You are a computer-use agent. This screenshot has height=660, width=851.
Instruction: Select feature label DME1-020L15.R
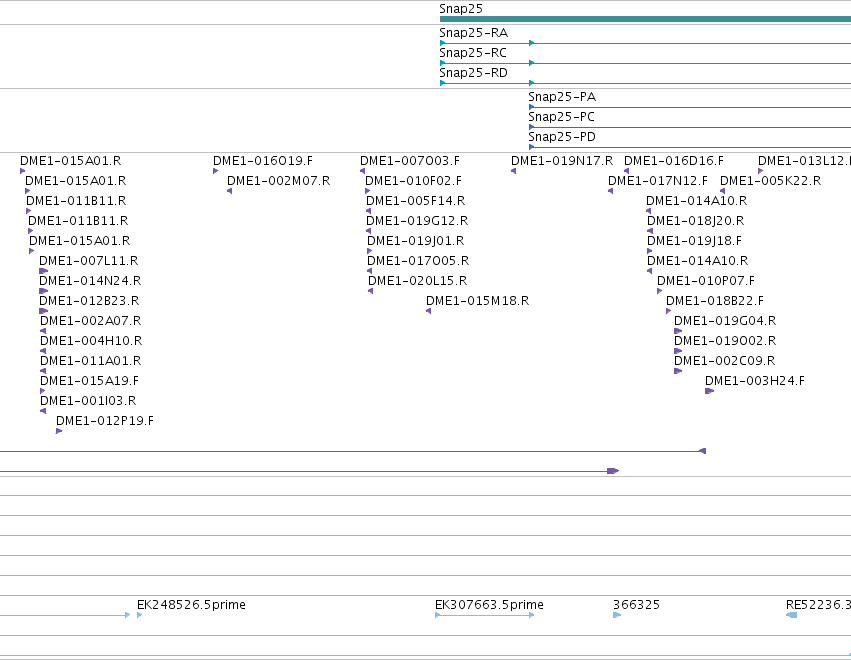point(417,281)
